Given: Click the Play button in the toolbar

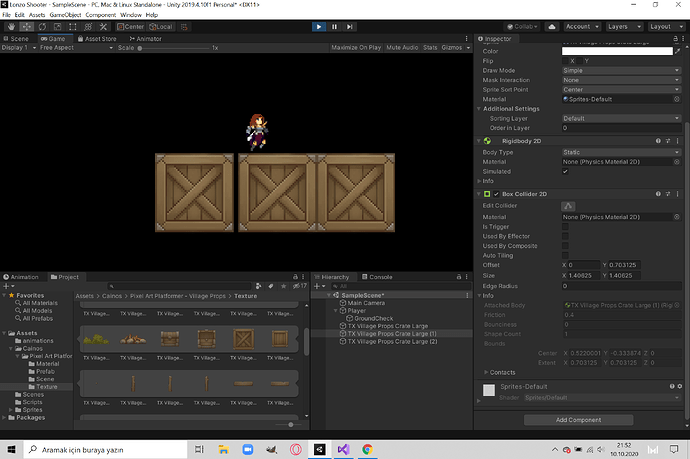Looking at the screenshot, I should [x=319, y=27].
